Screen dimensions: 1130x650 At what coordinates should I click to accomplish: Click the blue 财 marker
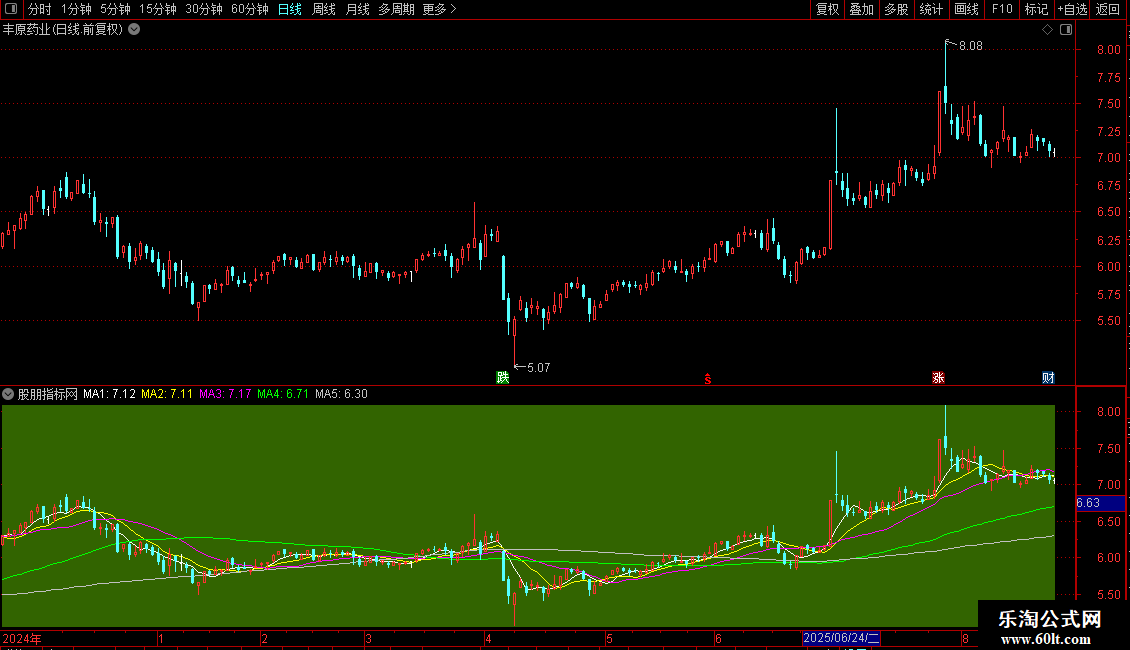click(x=1049, y=378)
